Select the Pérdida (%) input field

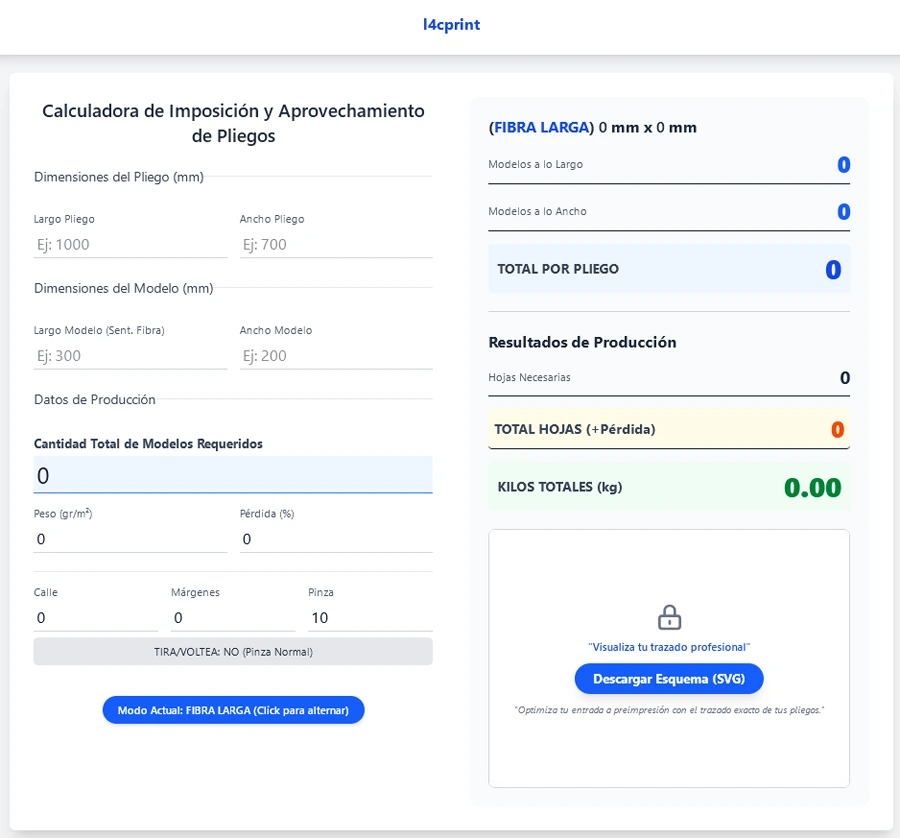[335, 539]
